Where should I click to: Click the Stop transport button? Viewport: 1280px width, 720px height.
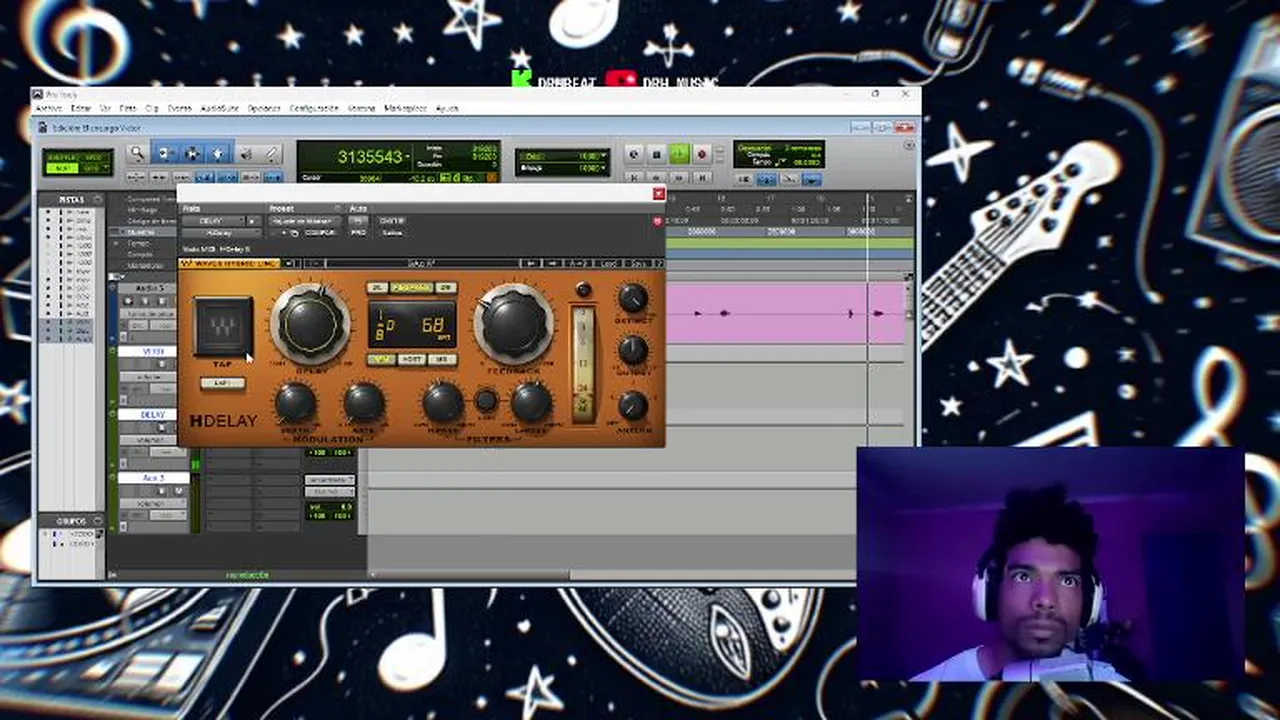click(656, 154)
